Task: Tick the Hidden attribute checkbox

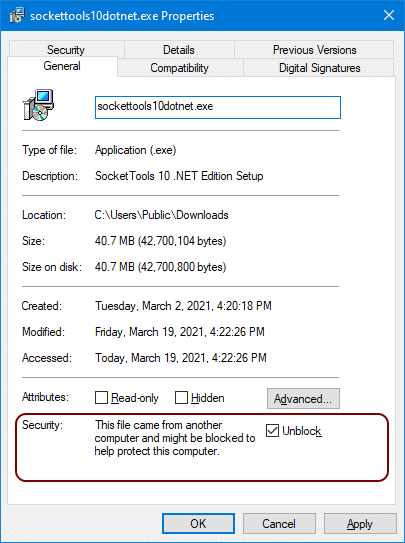Action: coord(181,398)
